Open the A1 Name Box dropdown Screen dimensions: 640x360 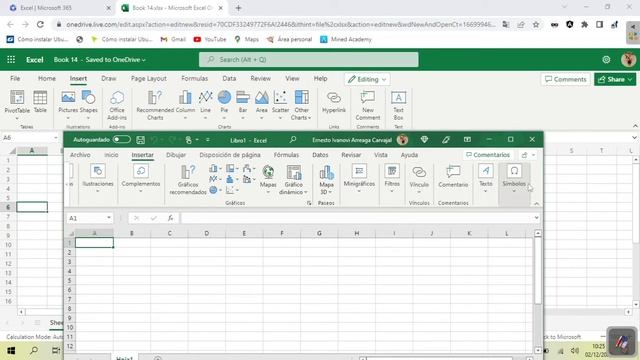(109, 218)
